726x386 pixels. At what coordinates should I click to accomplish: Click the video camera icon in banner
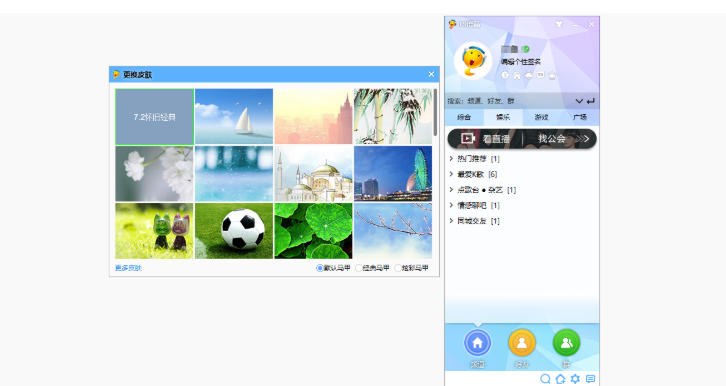[468, 138]
